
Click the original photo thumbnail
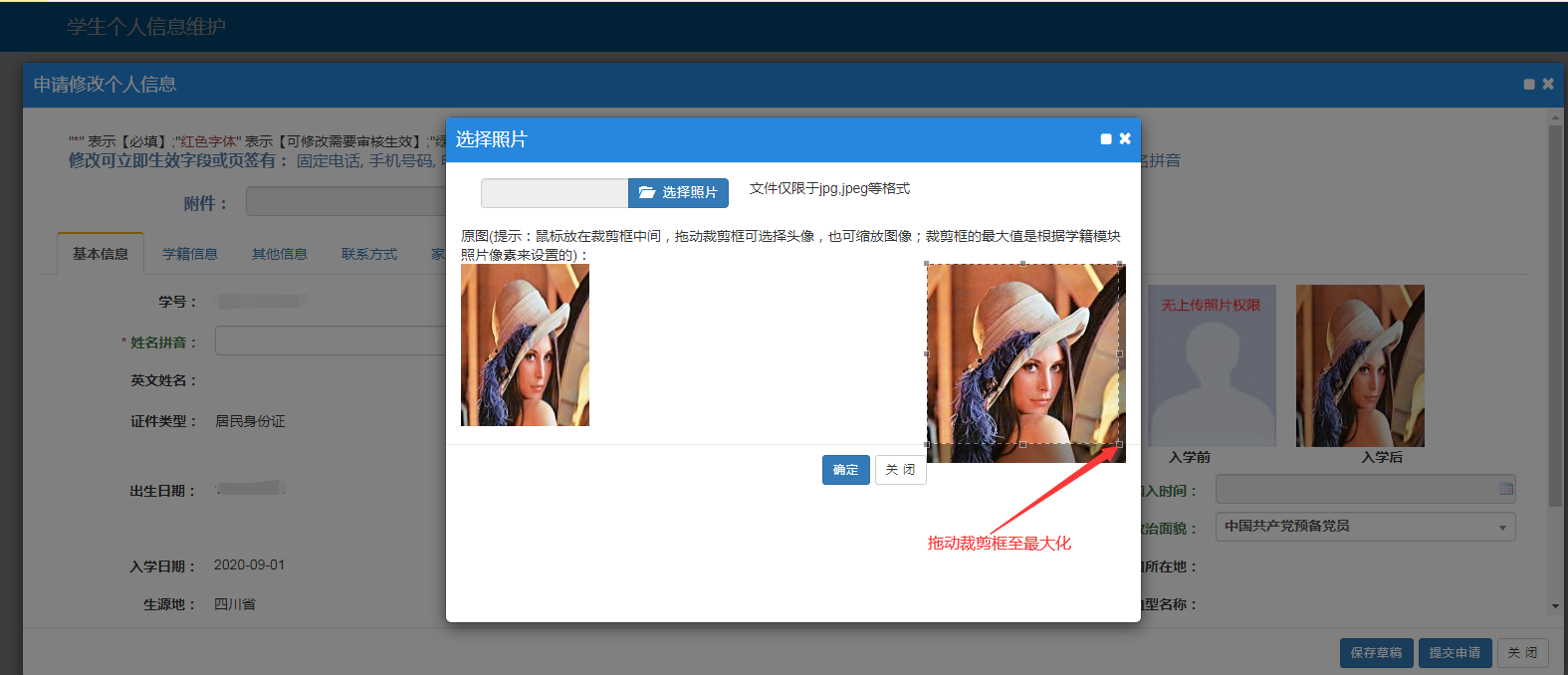pos(525,344)
